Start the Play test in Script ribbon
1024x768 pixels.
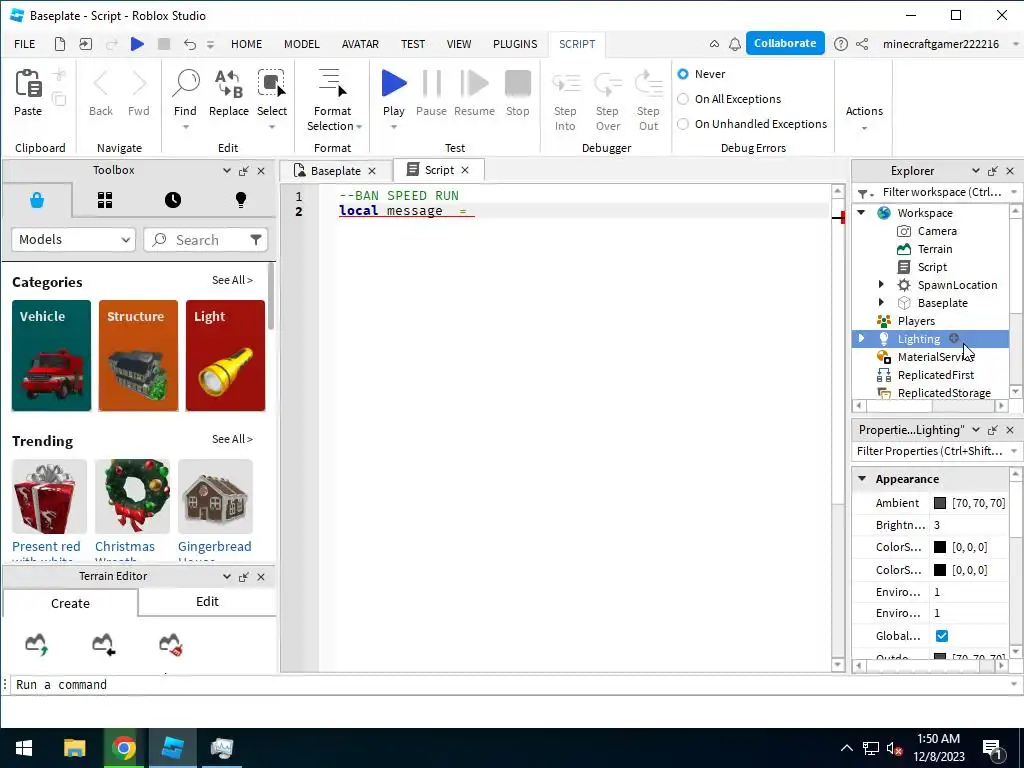(394, 84)
